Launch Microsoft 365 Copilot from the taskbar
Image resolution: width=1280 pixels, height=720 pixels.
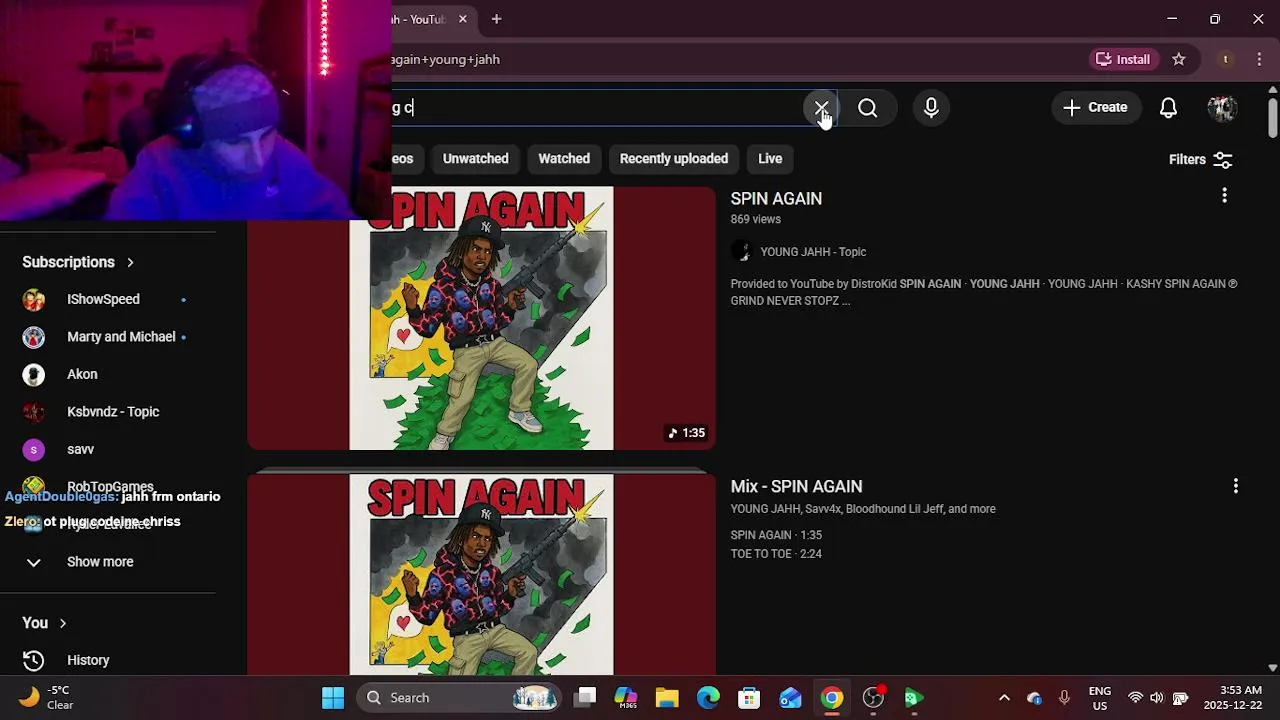pyautogui.click(x=627, y=698)
